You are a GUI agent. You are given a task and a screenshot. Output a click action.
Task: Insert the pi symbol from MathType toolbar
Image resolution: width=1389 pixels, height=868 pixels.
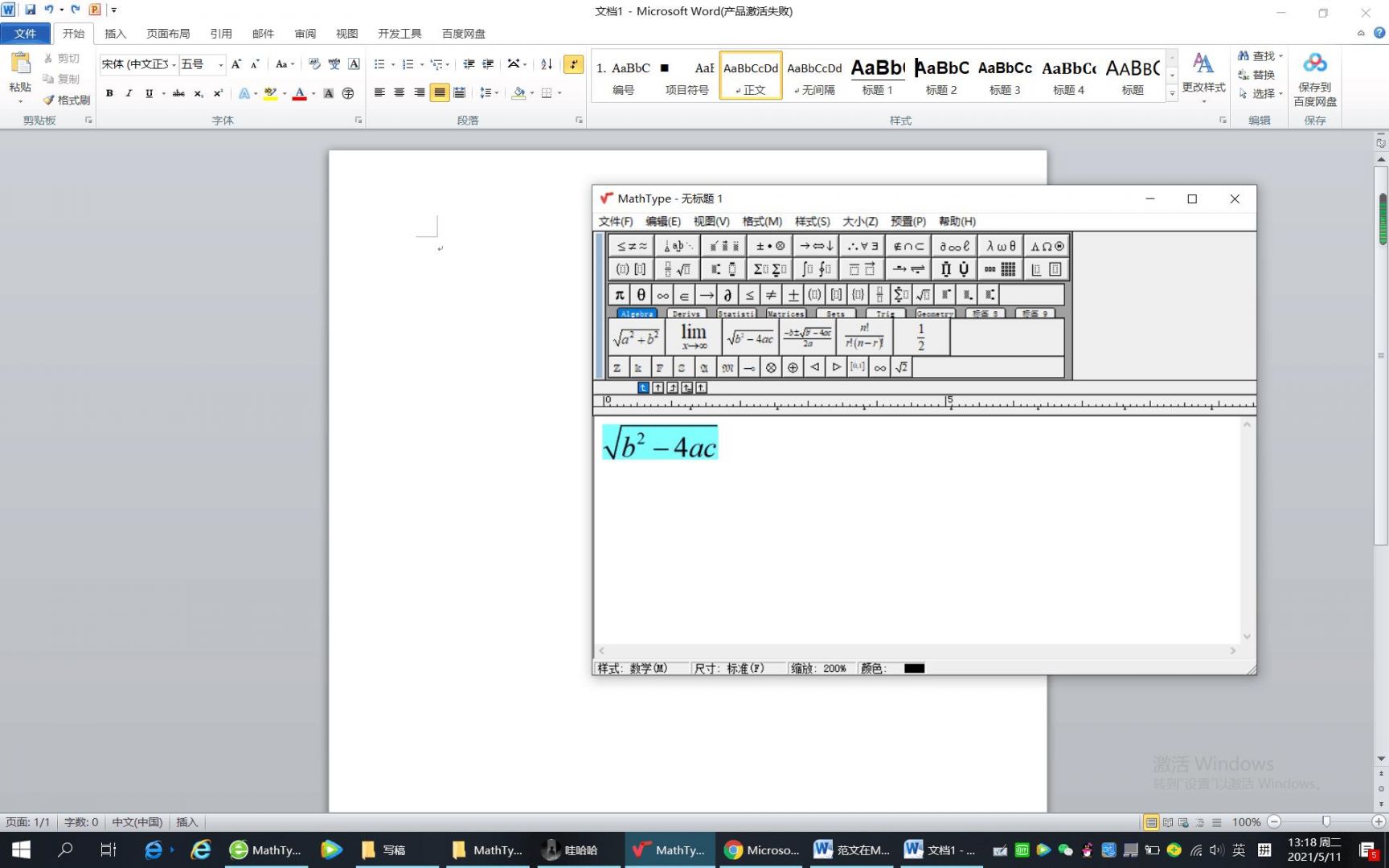pos(619,295)
